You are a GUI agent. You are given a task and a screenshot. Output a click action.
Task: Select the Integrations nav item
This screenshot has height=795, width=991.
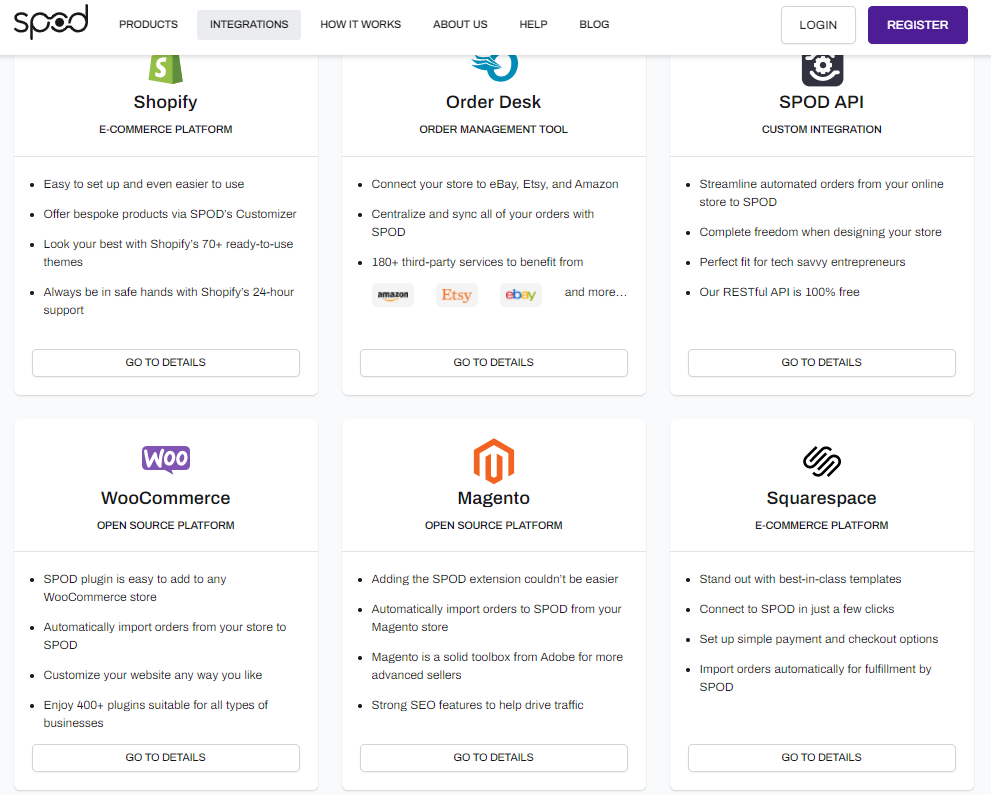pos(249,25)
